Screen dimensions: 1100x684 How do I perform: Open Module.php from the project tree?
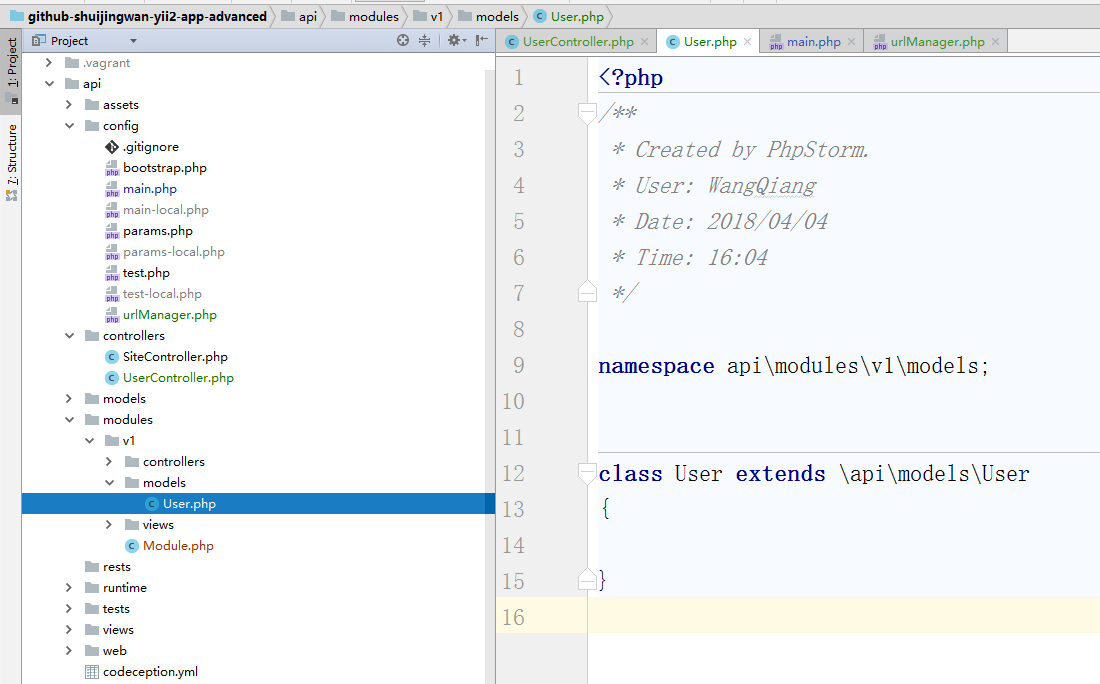[x=178, y=546]
